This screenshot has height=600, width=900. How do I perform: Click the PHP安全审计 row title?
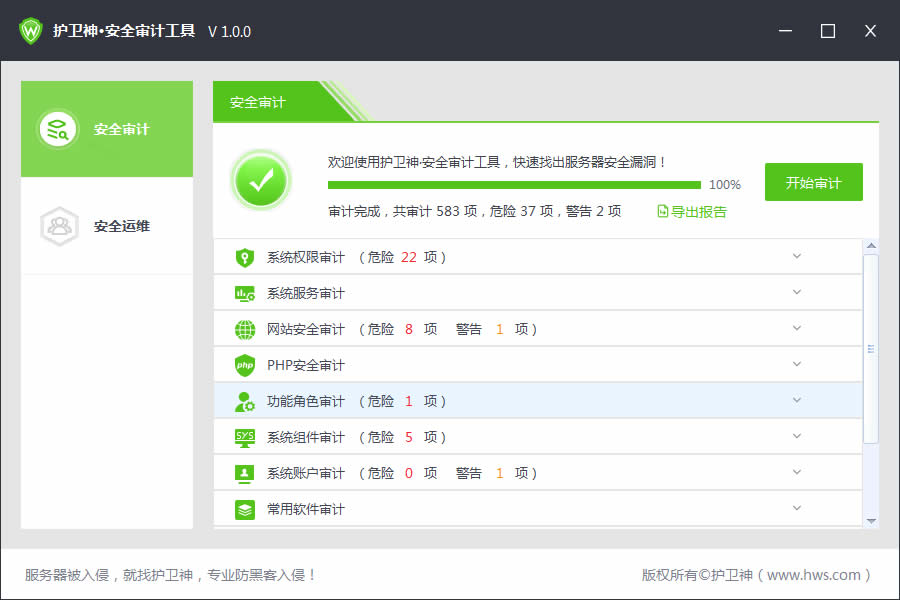pos(306,365)
